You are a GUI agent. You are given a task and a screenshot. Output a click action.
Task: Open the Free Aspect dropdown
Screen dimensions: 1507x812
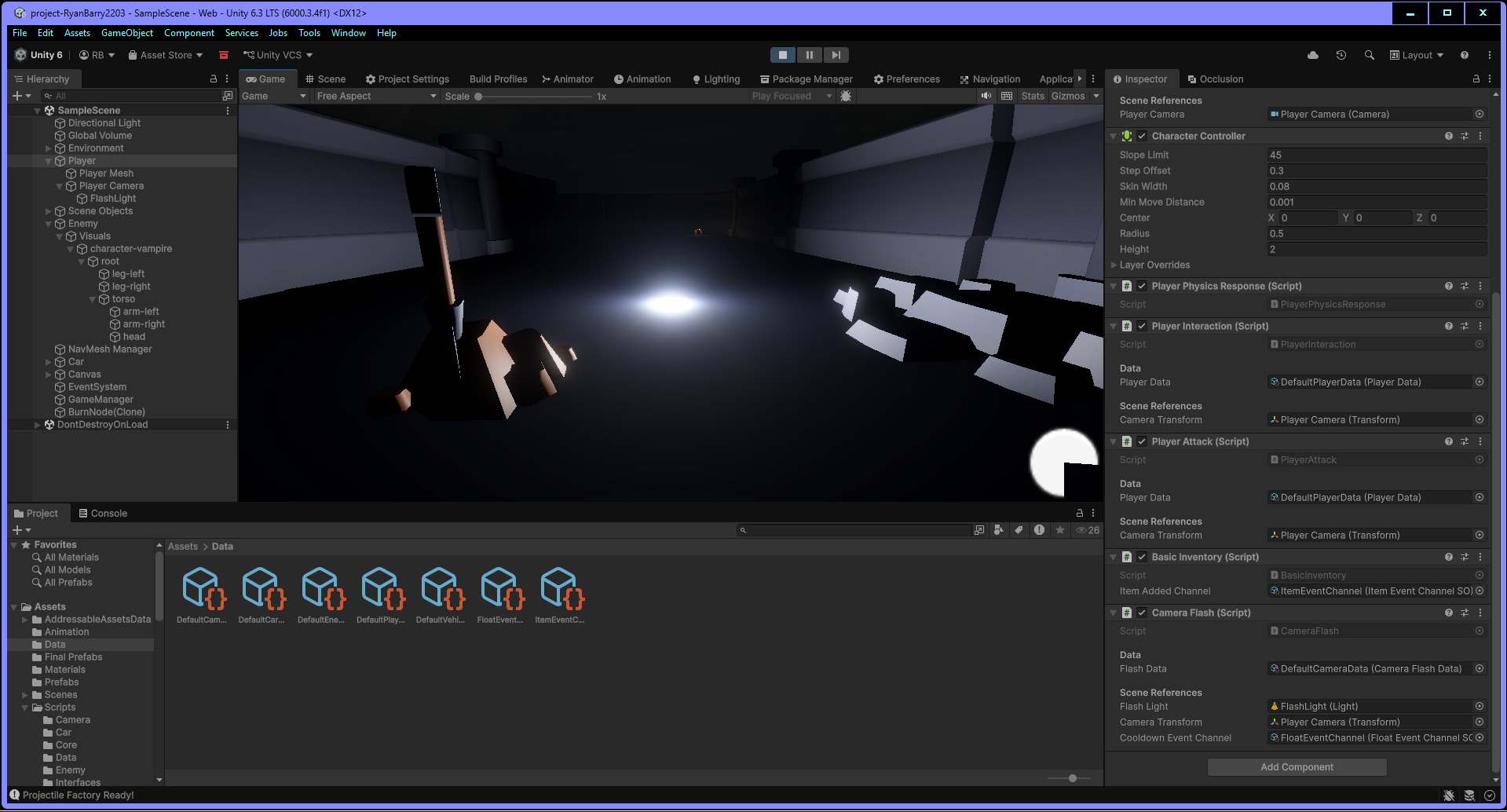click(x=376, y=96)
